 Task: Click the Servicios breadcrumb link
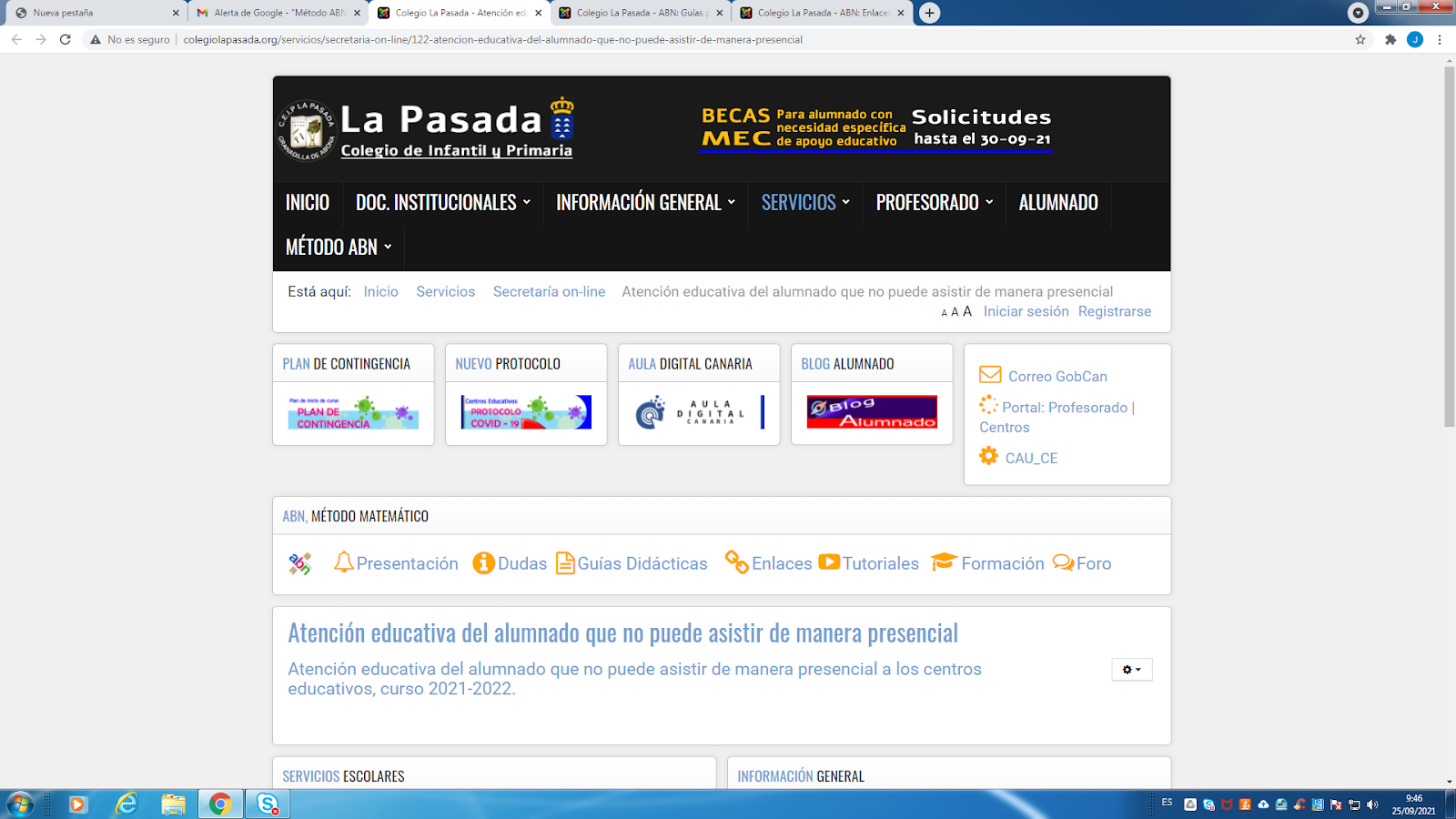click(445, 291)
